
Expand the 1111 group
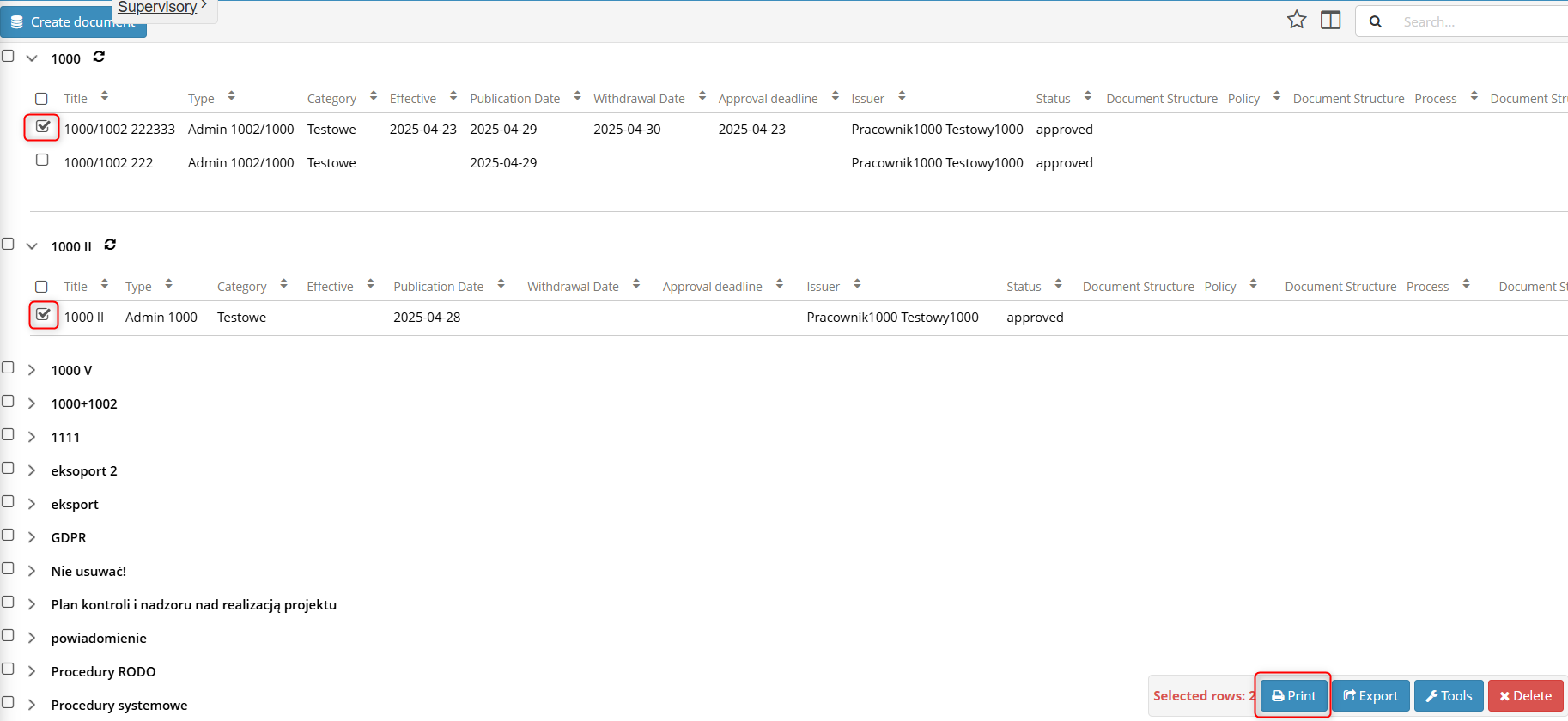(32, 437)
